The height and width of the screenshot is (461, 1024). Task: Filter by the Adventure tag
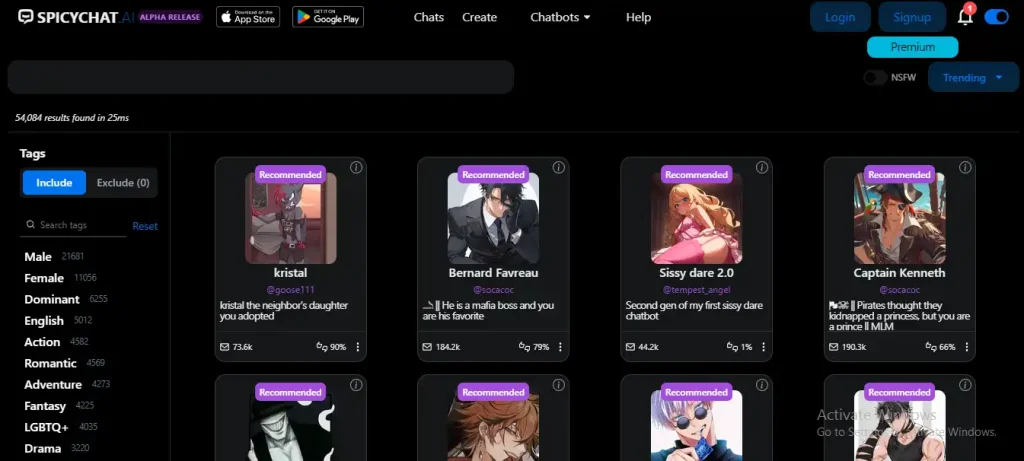pyautogui.click(x=53, y=385)
